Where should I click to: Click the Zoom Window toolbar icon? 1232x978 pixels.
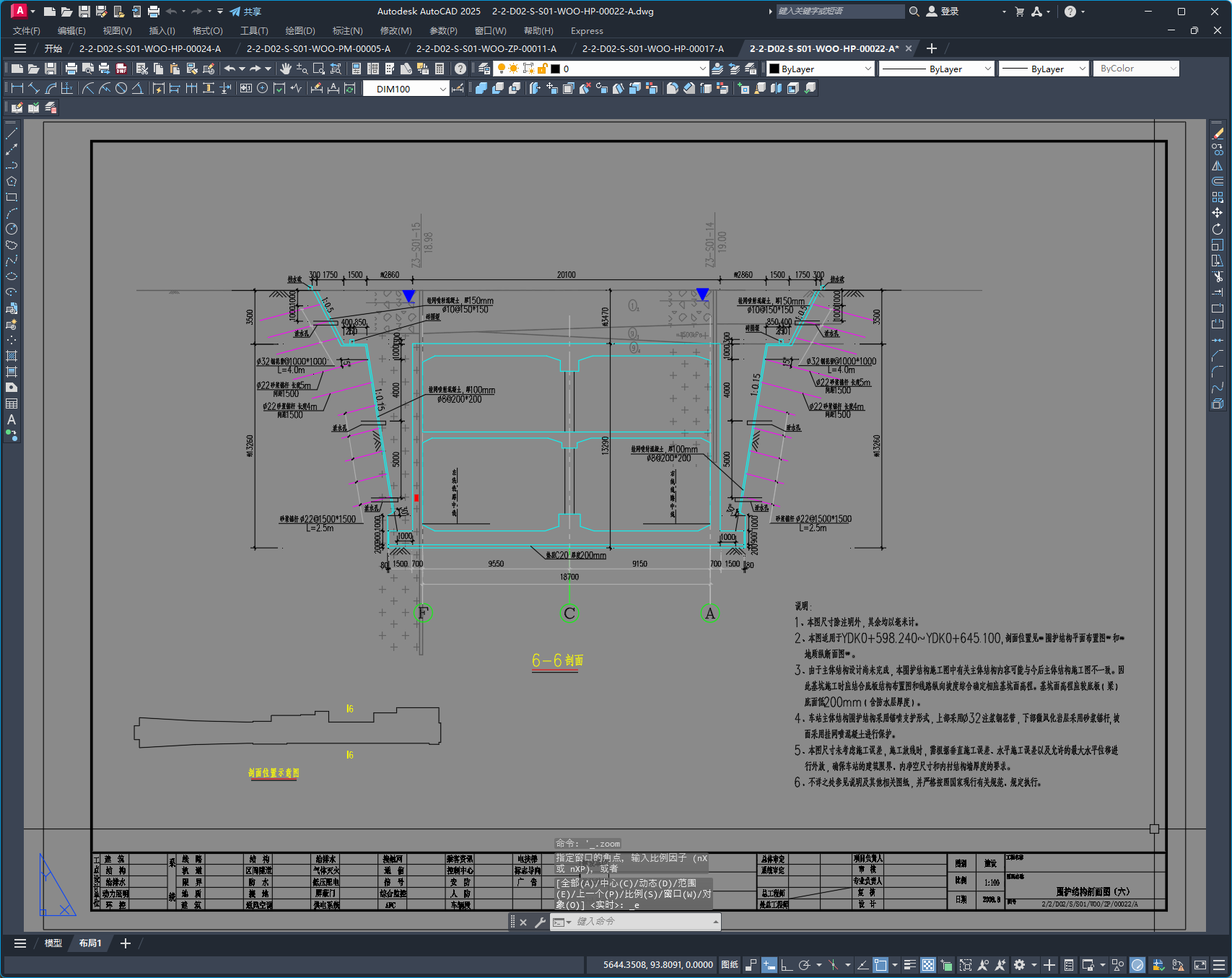pyautogui.click(x=319, y=69)
